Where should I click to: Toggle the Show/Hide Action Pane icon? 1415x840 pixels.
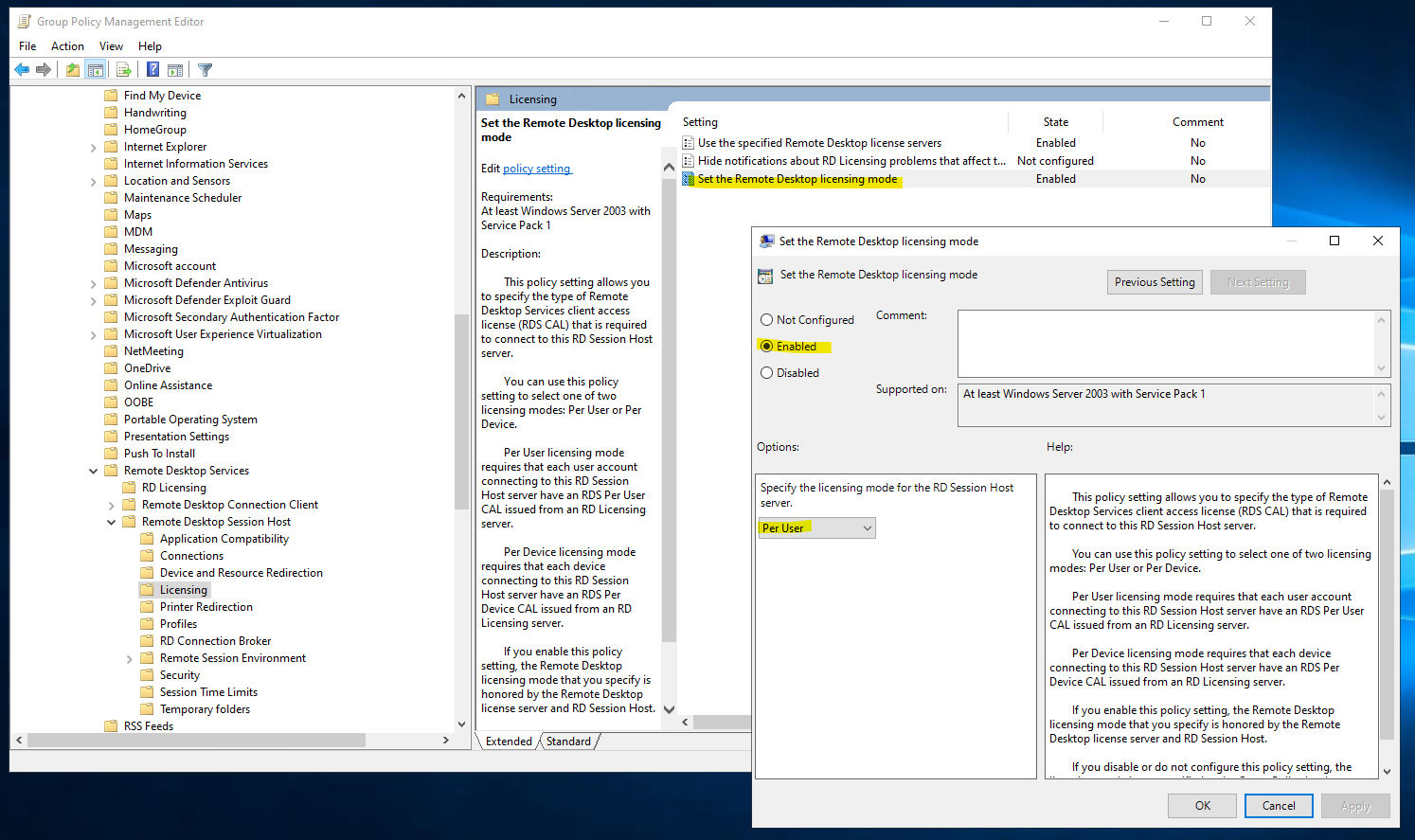(x=175, y=69)
